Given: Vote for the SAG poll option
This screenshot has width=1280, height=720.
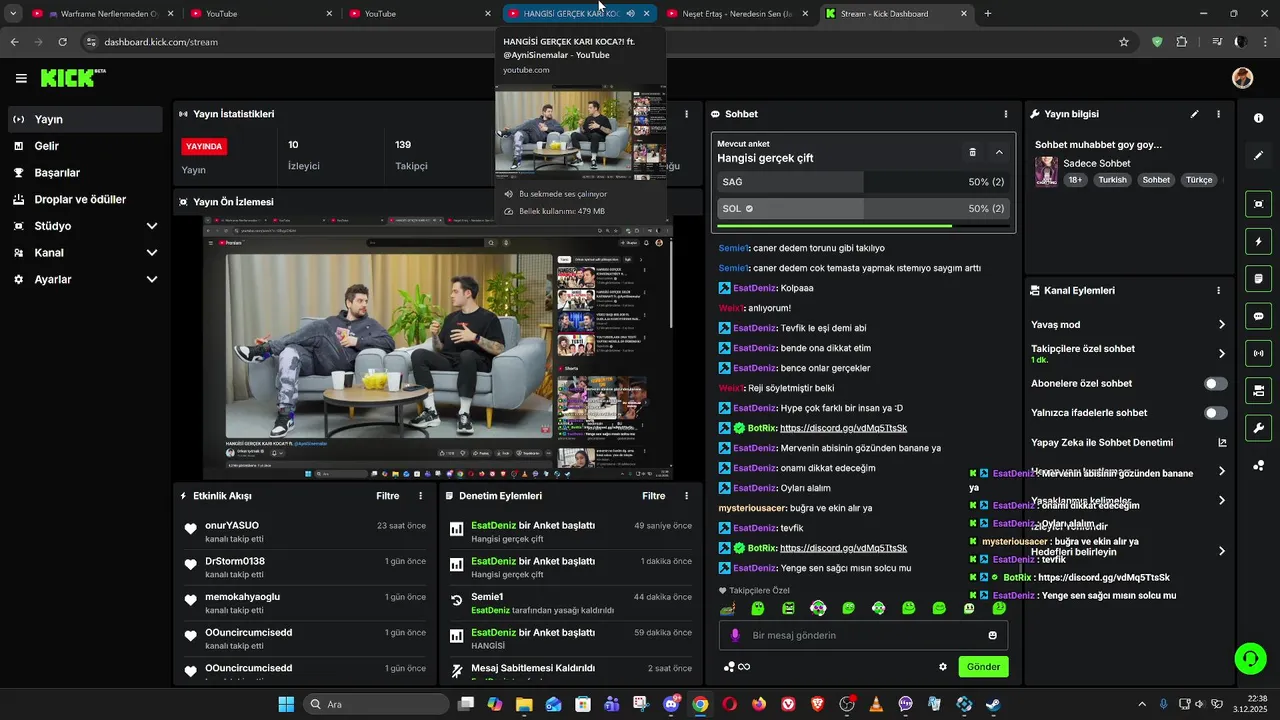Looking at the screenshot, I should 862,182.
